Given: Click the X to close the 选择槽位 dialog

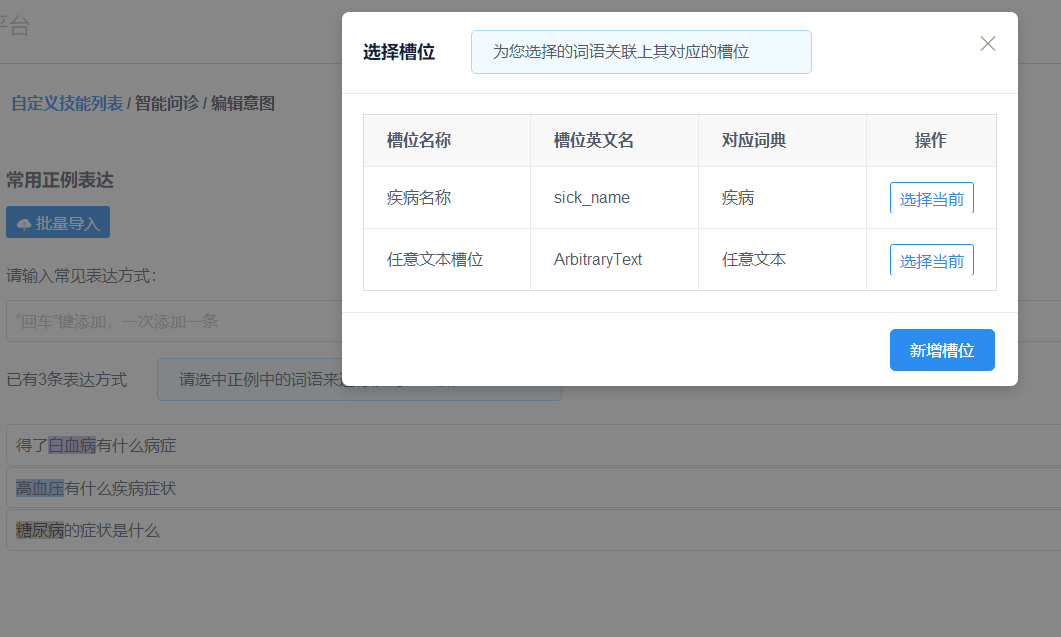Looking at the screenshot, I should tap(988, 44).
